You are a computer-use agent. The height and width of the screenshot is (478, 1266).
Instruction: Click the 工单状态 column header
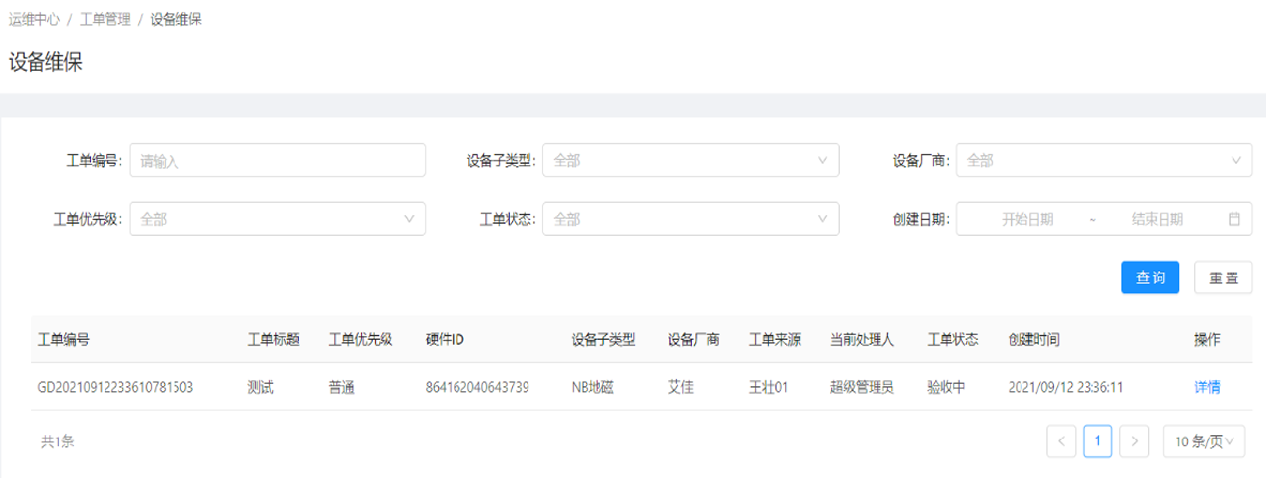point(952,340)
